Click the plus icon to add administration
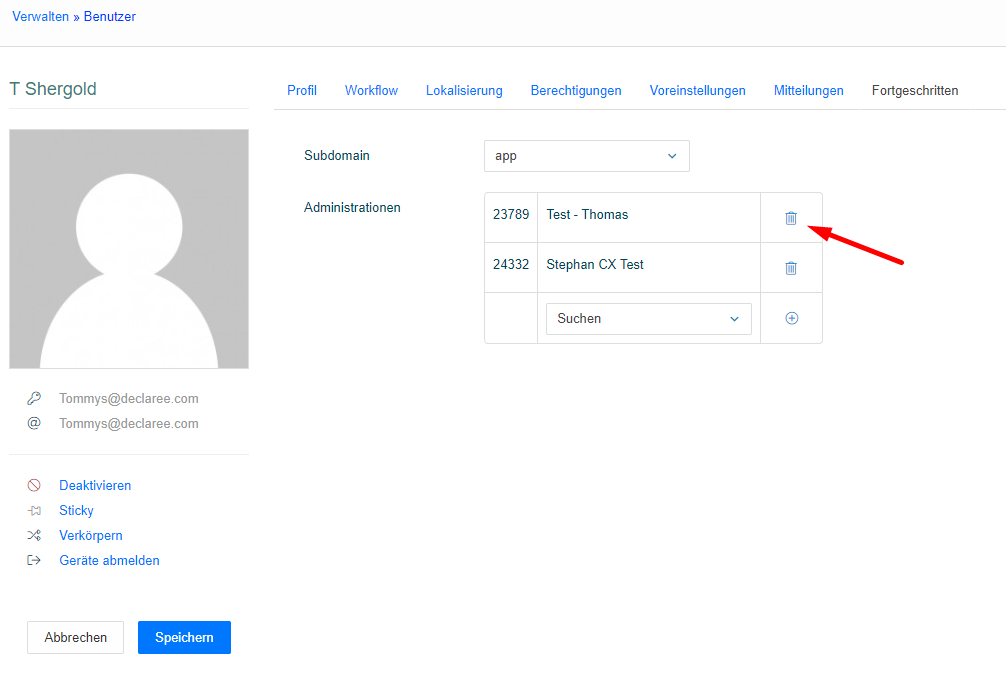This screenshot has height=686, width=1006. pos(791,318)
